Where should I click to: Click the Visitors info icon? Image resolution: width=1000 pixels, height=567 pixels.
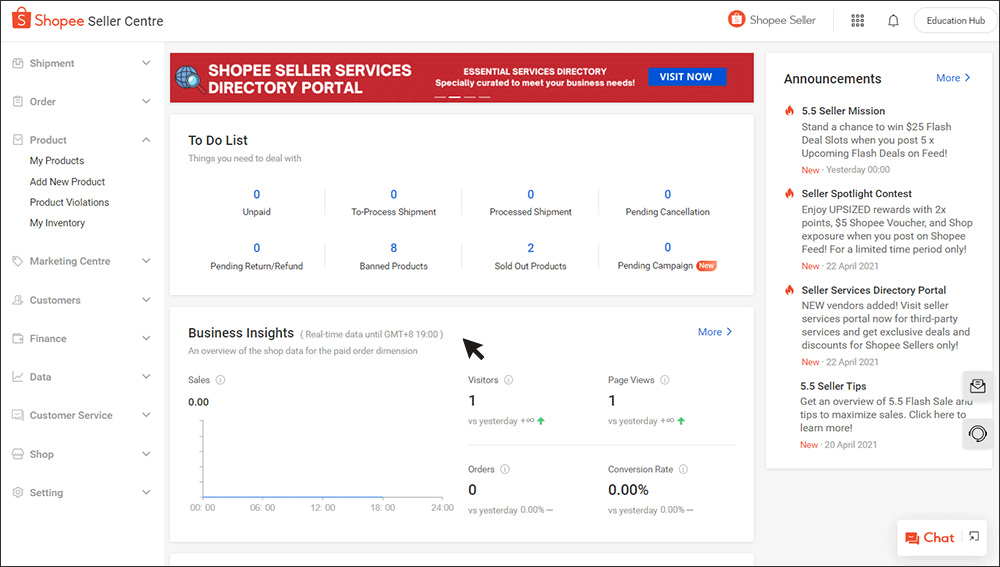tap(508, 379)
